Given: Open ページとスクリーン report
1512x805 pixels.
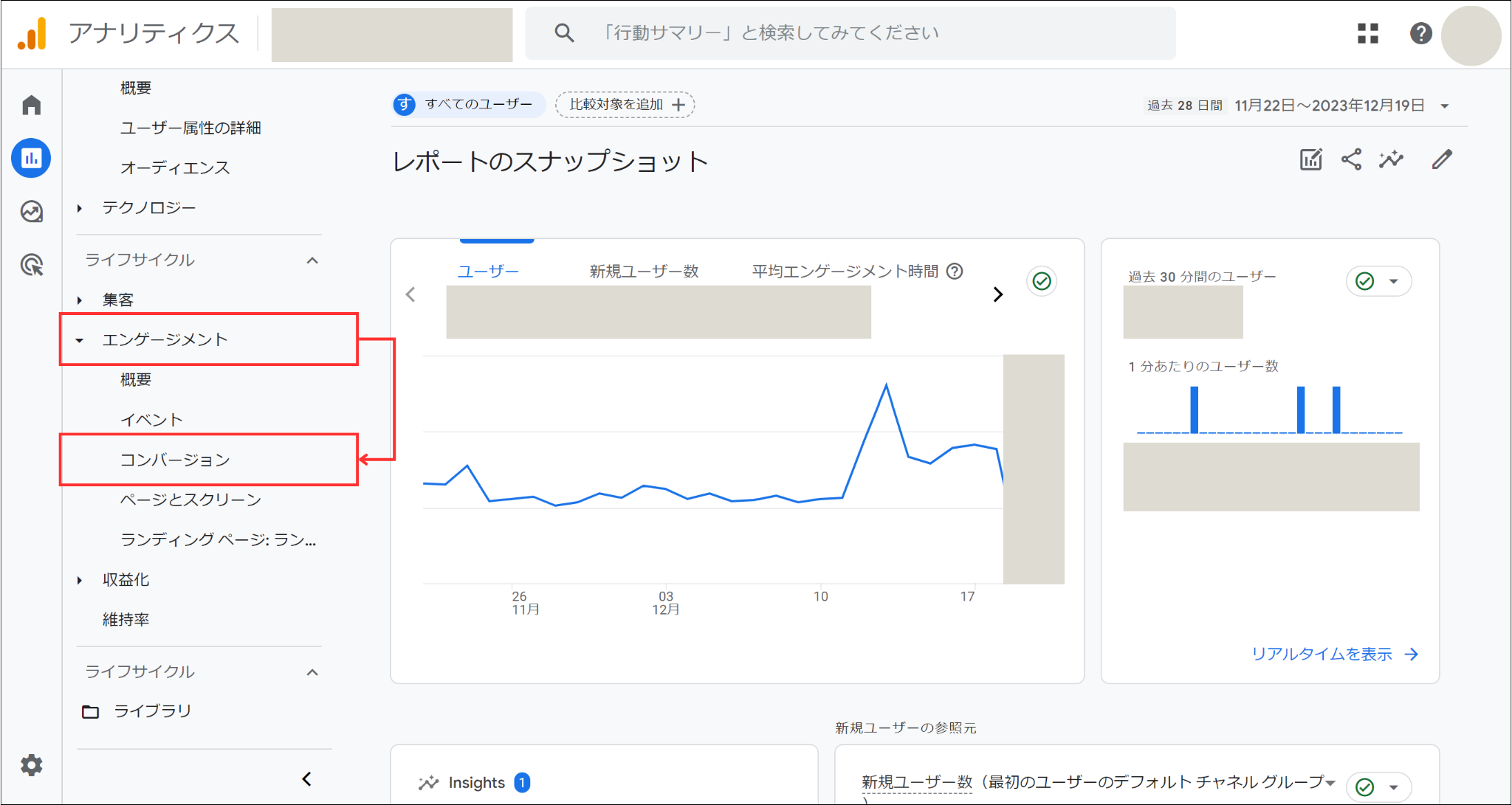Looking at the screenshot, I should 191,500.
